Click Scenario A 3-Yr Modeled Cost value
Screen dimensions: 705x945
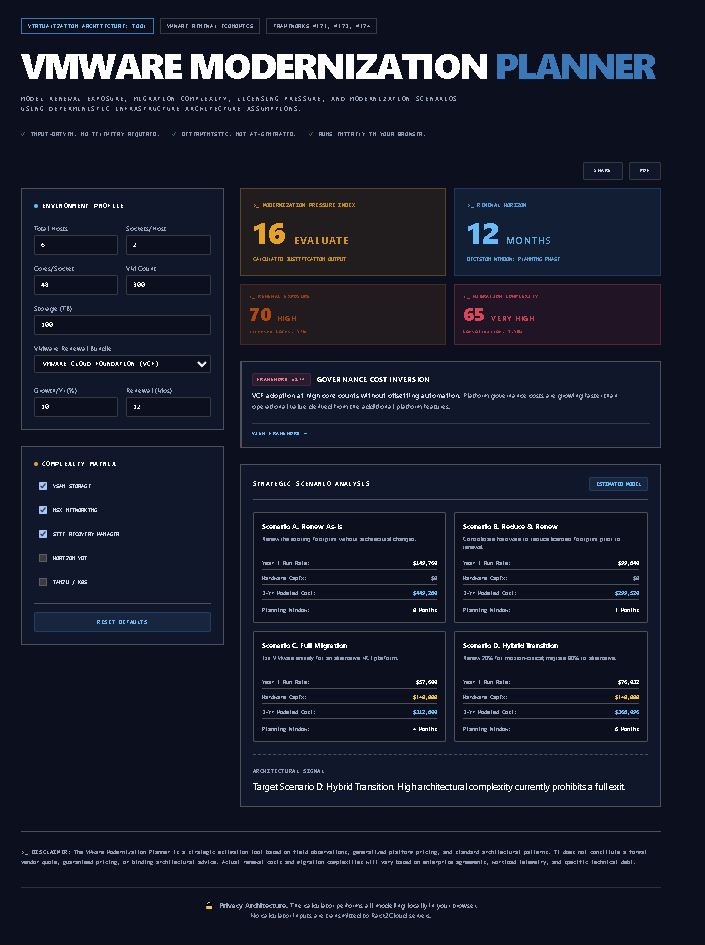pos(425,593)
